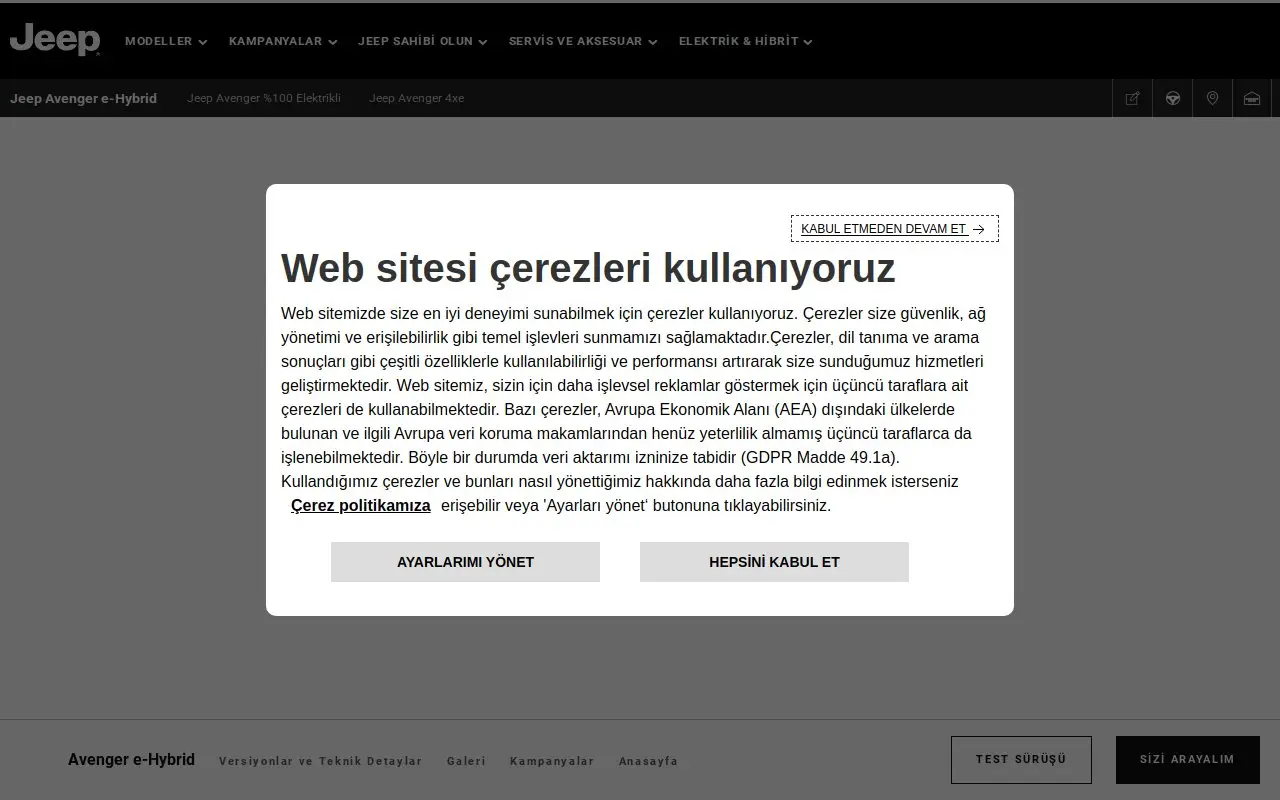Switch to Jeep Avenger %100 Elektrikli

click(264, 98)
